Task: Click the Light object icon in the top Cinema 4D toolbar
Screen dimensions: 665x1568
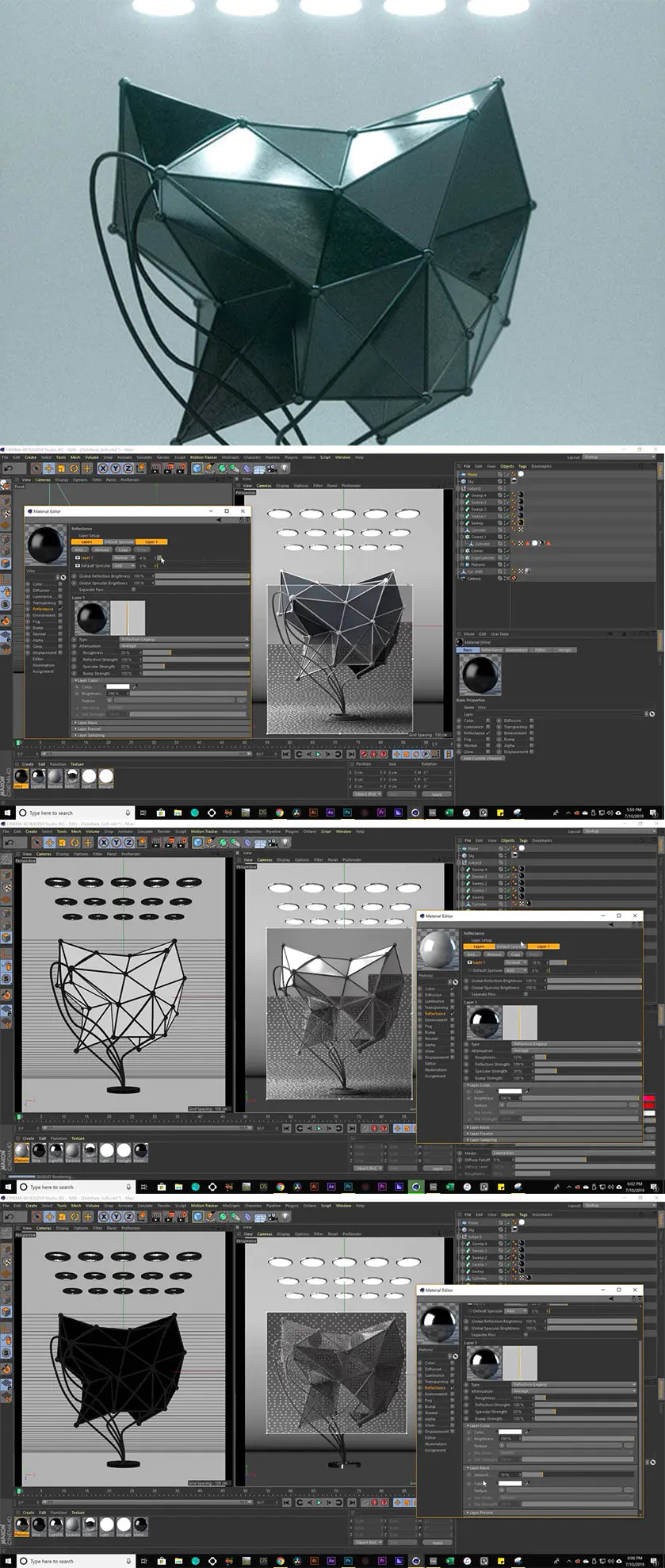Action: click(x=285, y=468)
